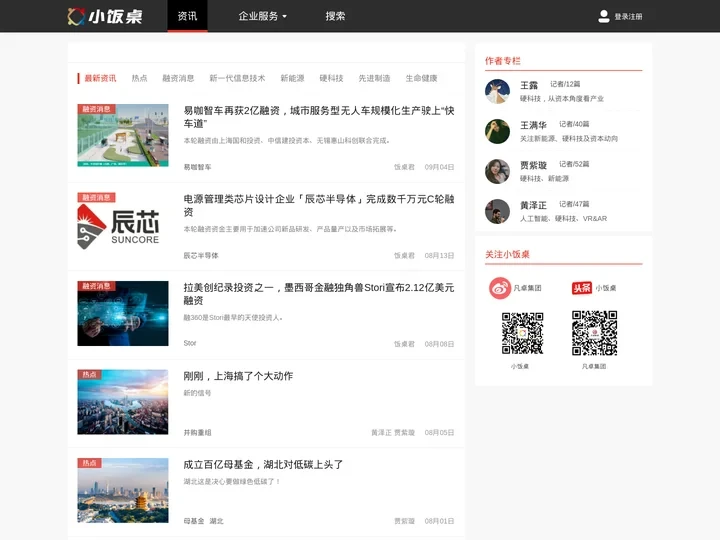
Task: Click the summary 本轮融资由上海国和投资
Action: (x=287, y=141)
